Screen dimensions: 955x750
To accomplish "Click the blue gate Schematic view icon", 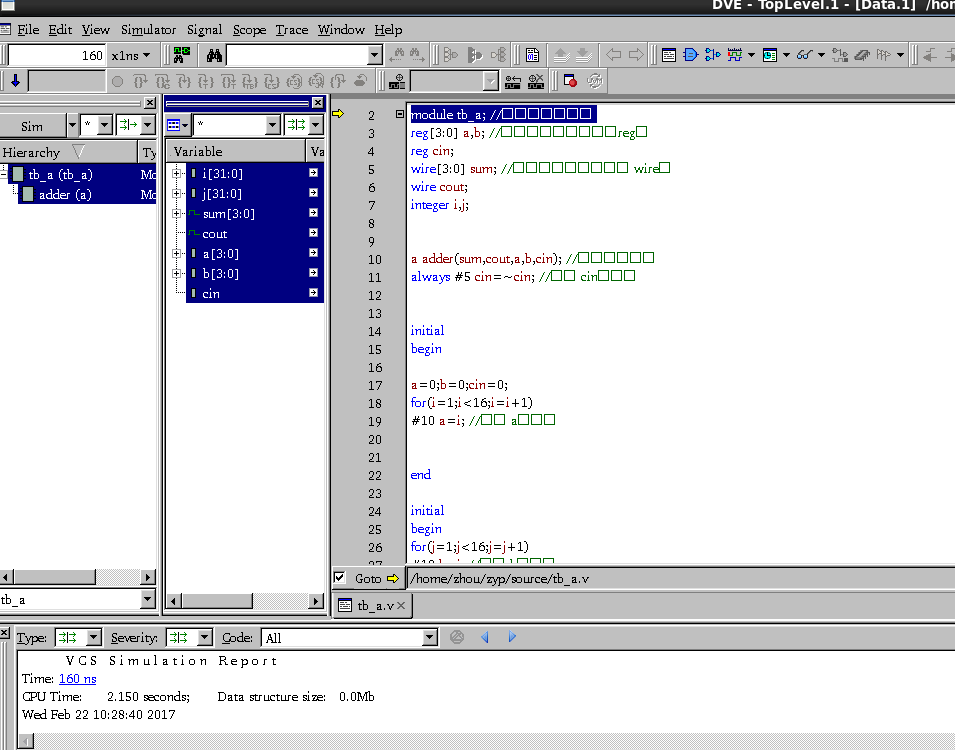I will click(x=691, y=55).
